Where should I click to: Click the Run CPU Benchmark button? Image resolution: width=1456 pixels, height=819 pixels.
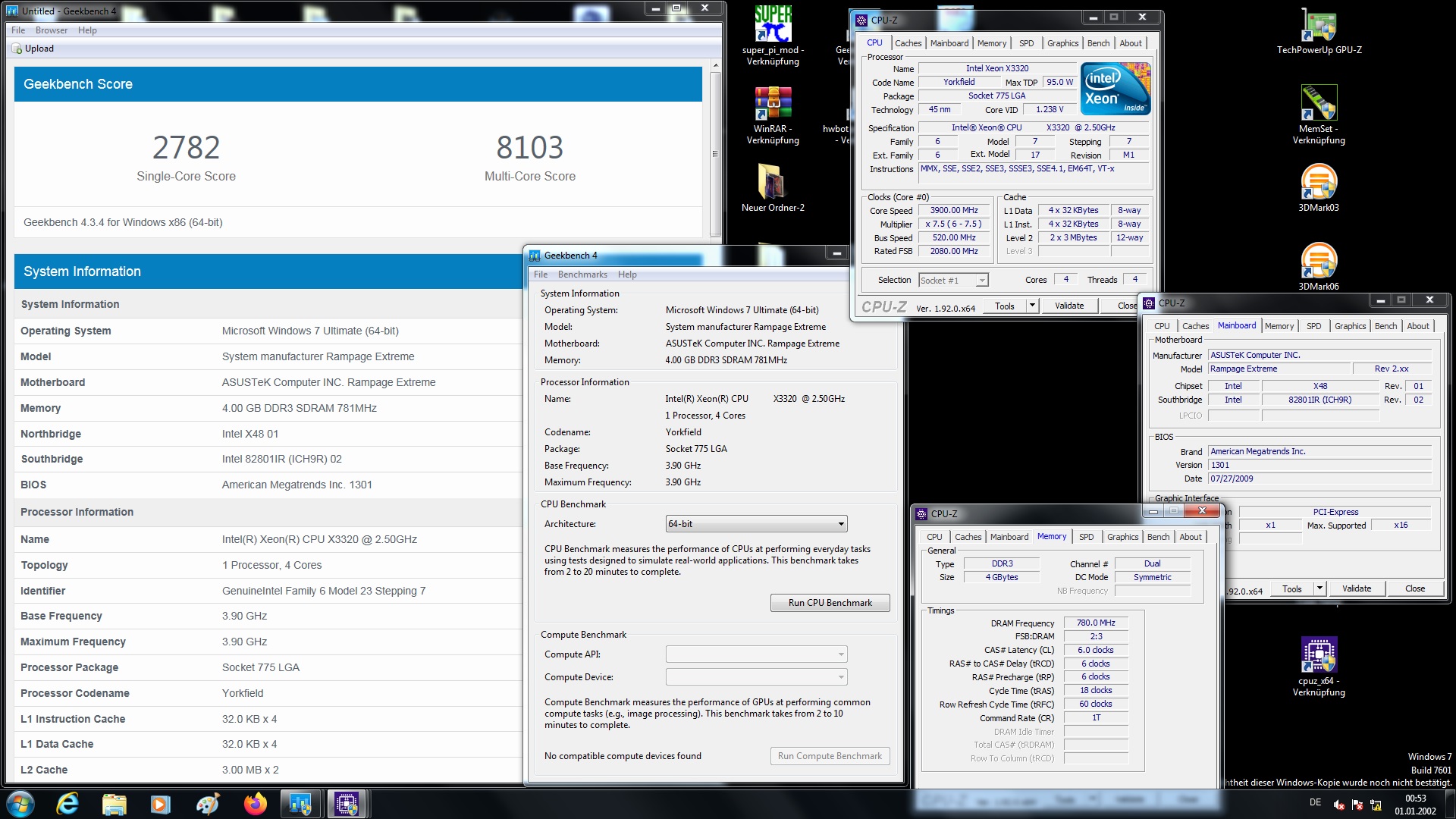tap(830, 603)
